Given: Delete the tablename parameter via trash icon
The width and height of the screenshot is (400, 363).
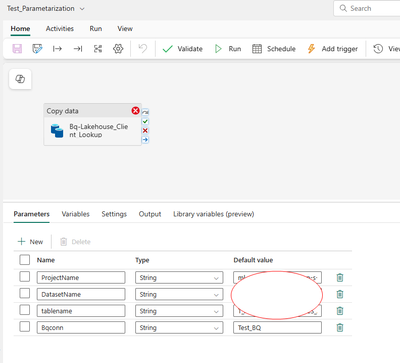Looking at the screenshot, I should point(340,311).
